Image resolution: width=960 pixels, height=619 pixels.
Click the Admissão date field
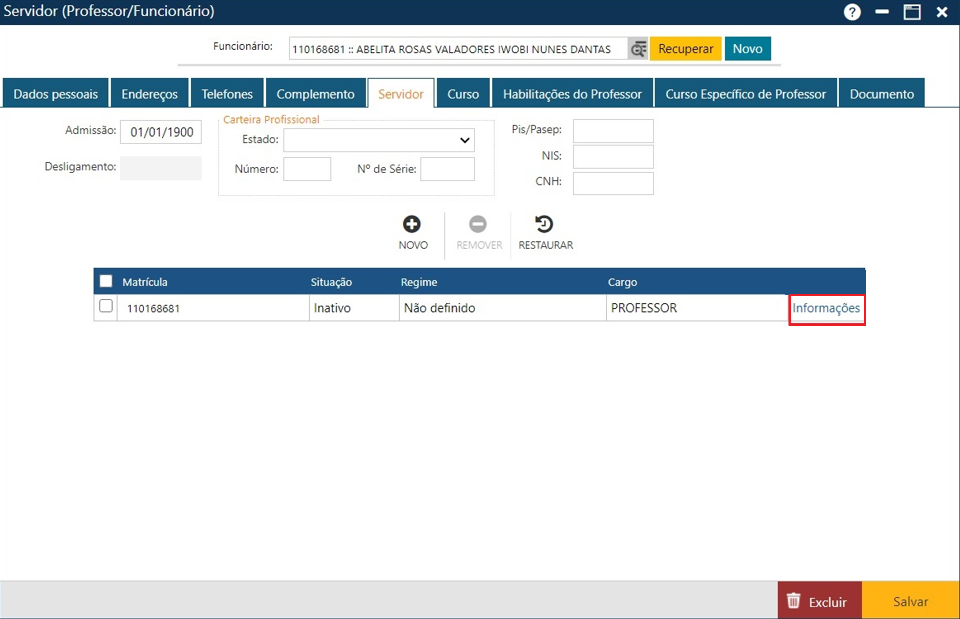click(x=161, y=132)
